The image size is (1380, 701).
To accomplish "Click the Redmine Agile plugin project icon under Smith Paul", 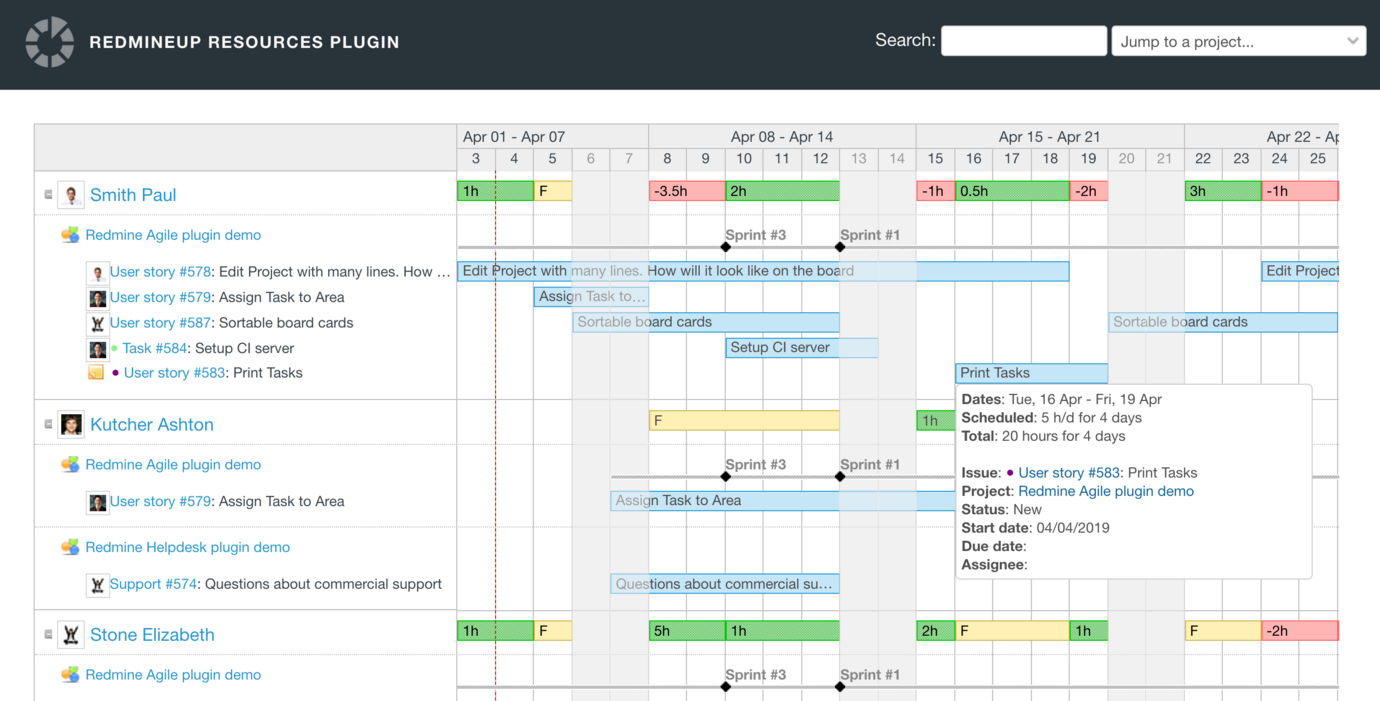I will pos(69,234).
